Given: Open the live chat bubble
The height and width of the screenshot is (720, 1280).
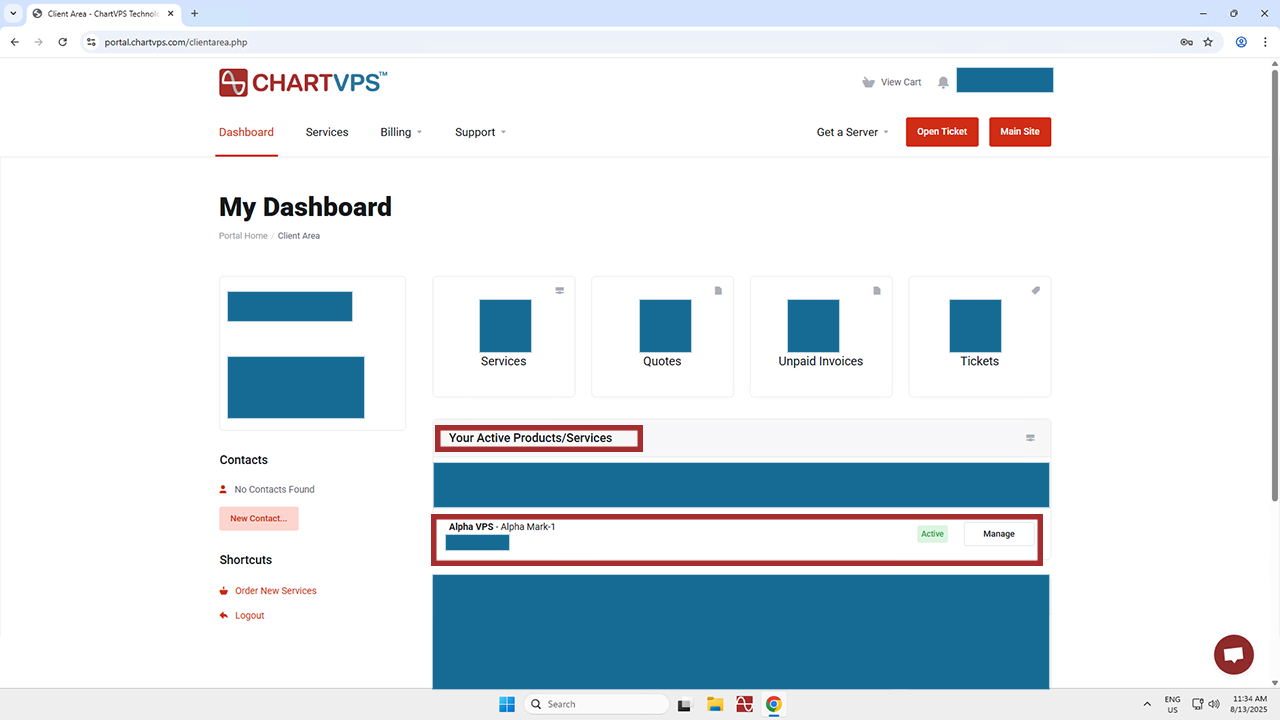Looking at the screenshot, I should pyautogui.click(x=1233, y=655).
